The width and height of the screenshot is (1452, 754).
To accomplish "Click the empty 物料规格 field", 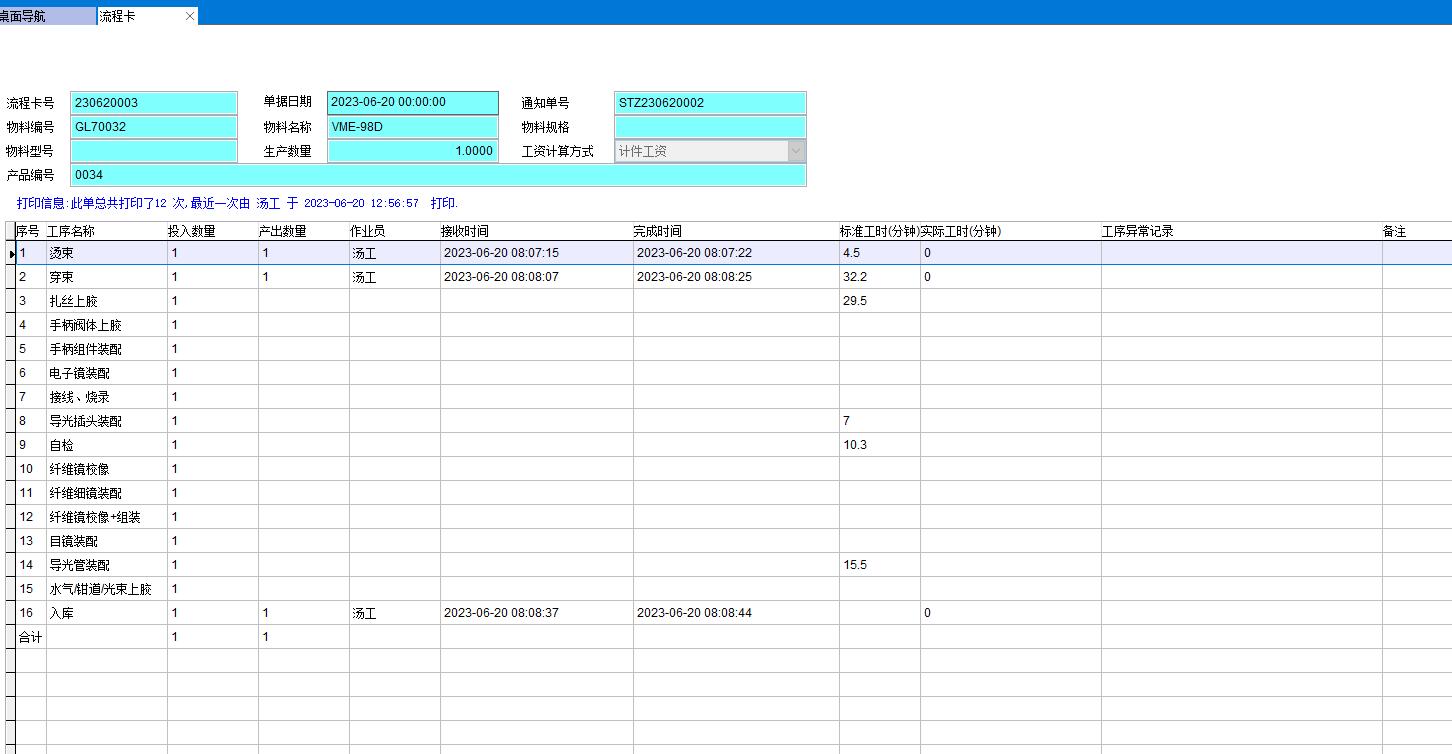I will pos(710,127).
